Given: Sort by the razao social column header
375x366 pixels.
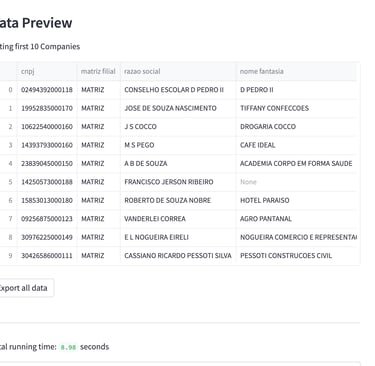Looking at the screenshot, I should (x=178, y=71).
